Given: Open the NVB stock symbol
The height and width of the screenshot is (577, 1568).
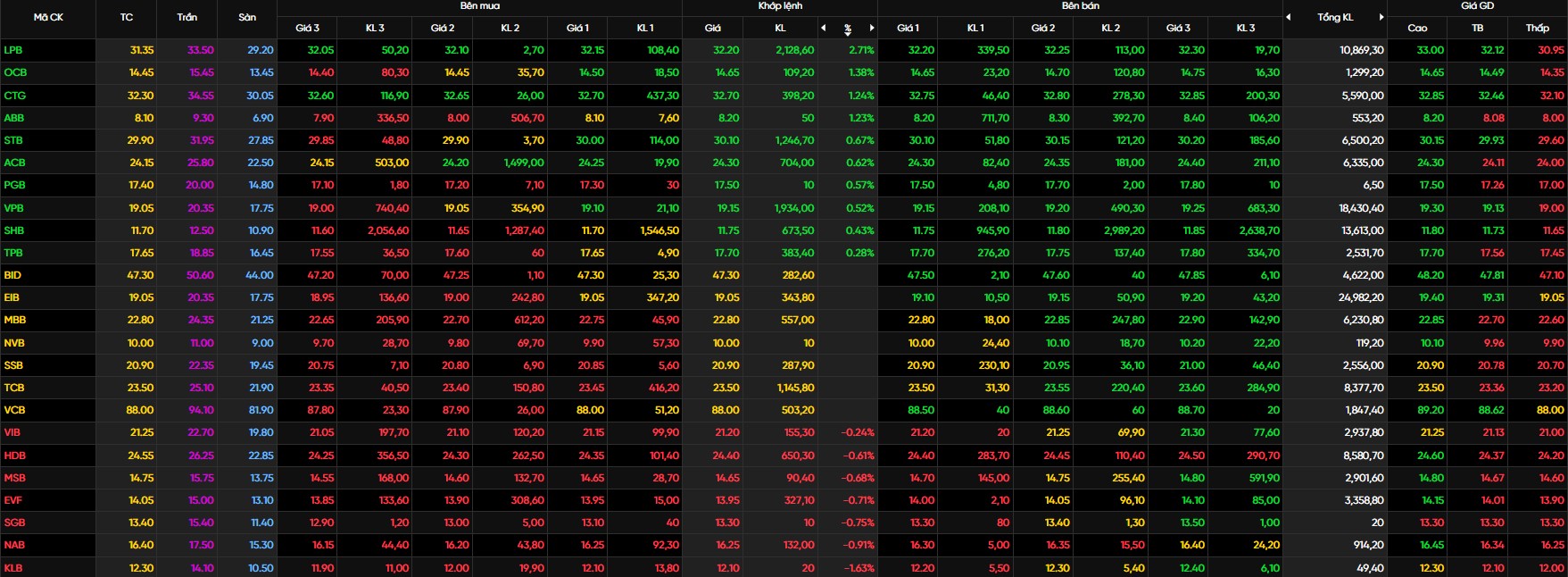Looking at the screenshot, I should 14,343.
